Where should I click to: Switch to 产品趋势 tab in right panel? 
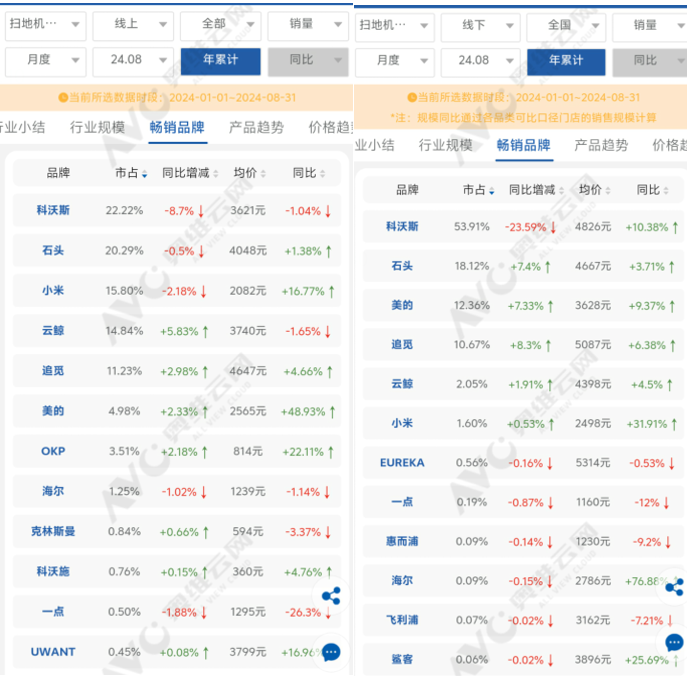point(601,145)
